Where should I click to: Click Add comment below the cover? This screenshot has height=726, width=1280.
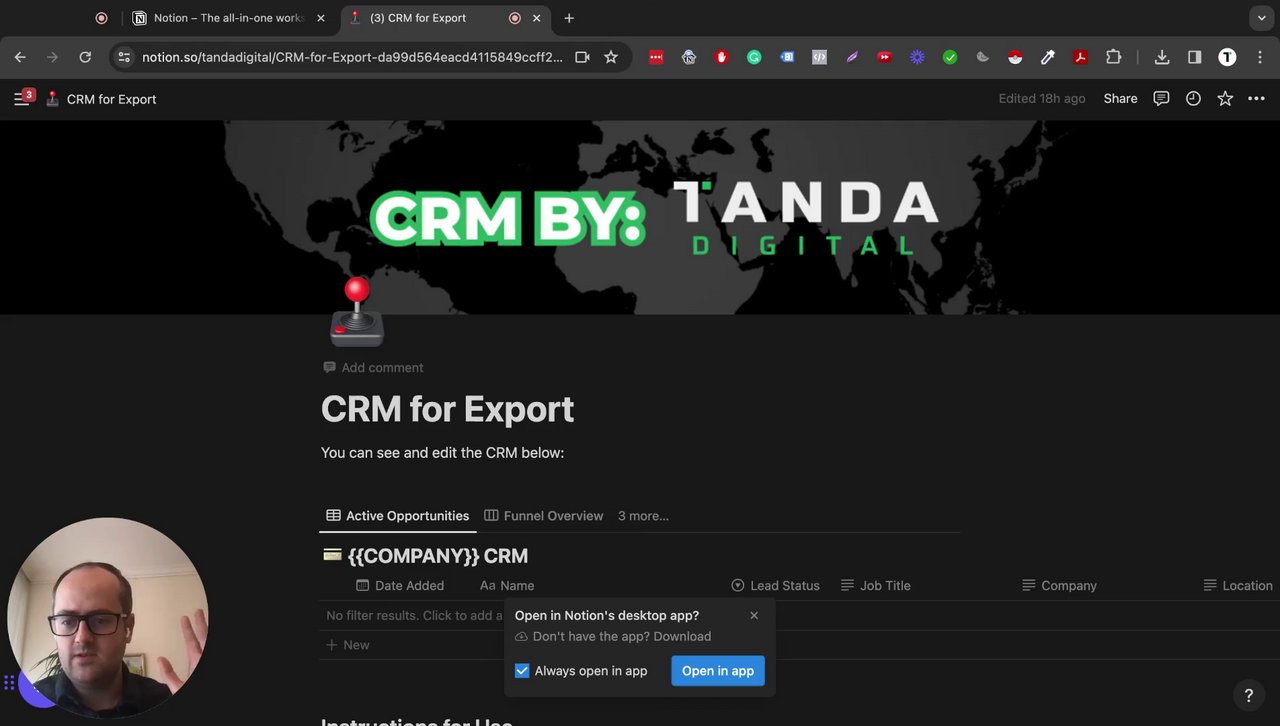pos(373,367)
